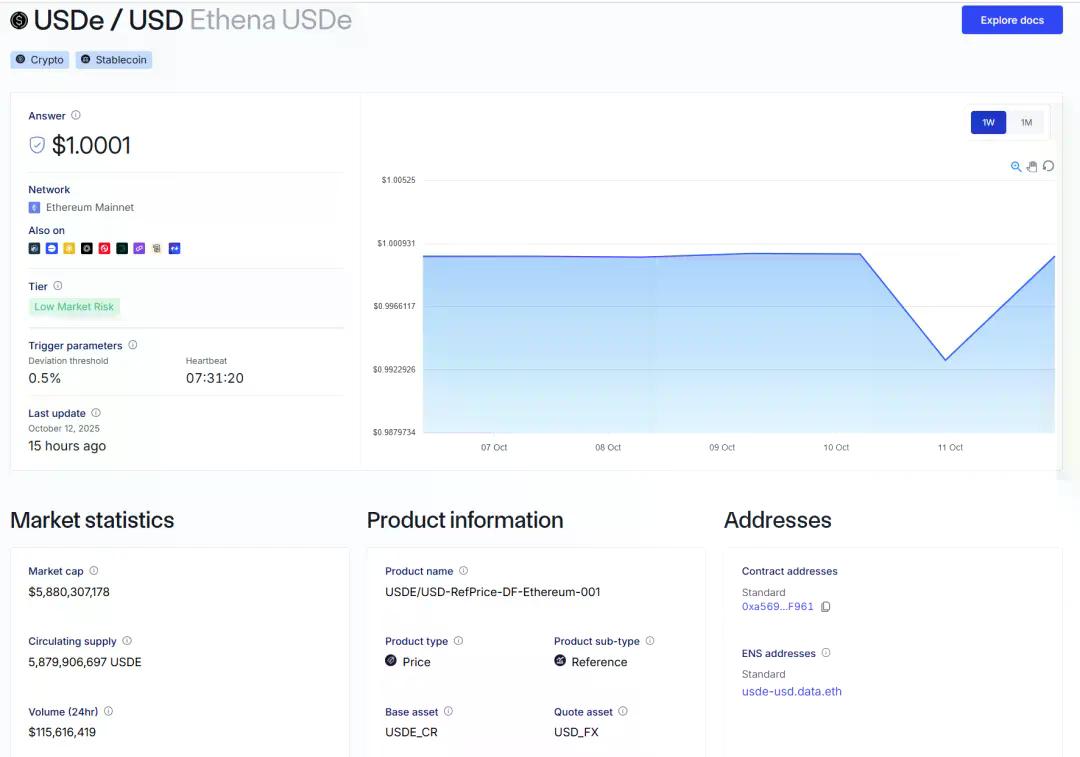The image size is (1080, 757).
Task: Copy the contract address using the copy icon
Action: pos(826,607)
